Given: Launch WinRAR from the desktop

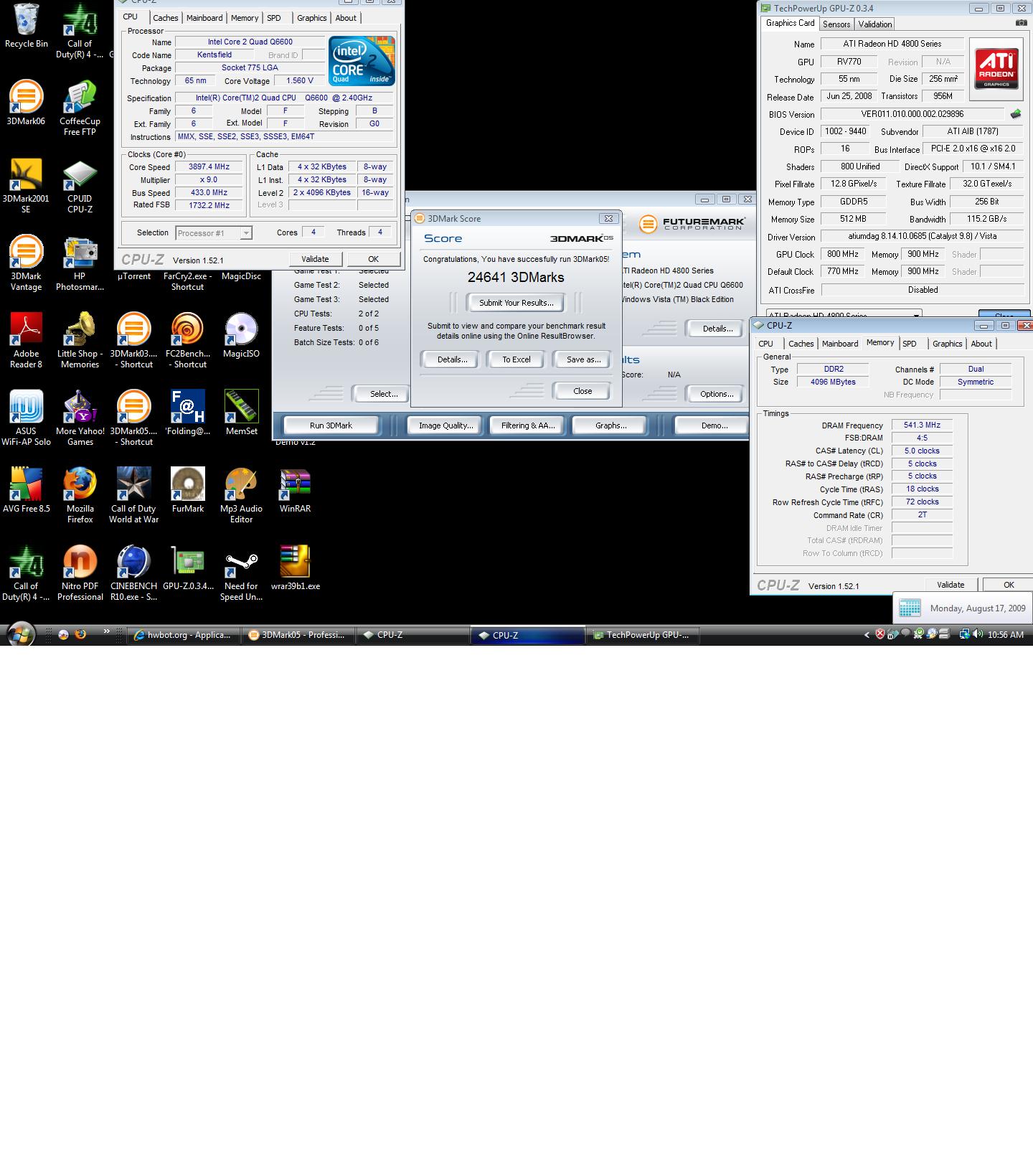Looking at the screenshot, I should coord(295,490).
